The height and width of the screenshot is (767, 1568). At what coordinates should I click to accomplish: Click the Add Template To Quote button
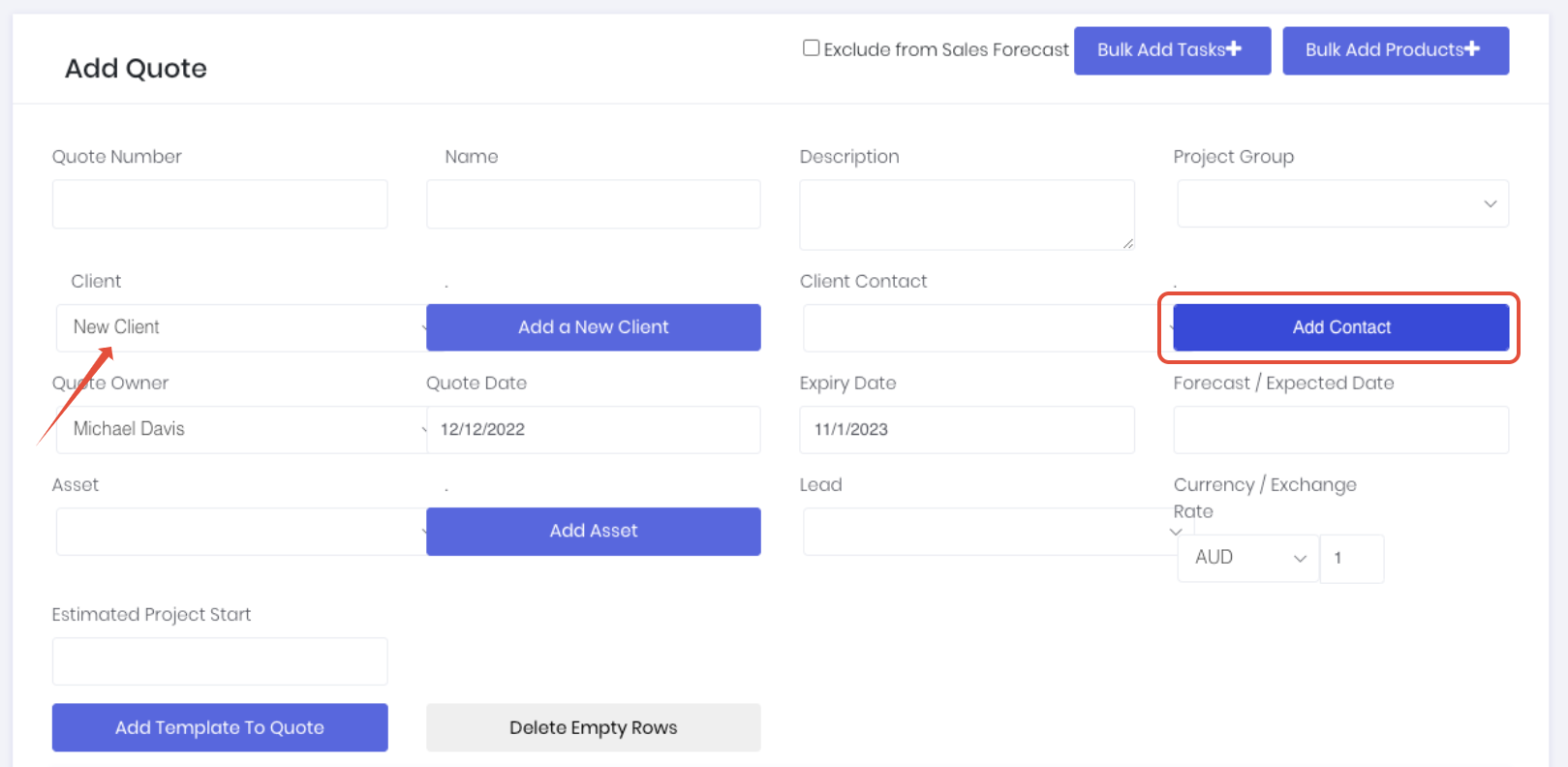pyautogui.click(x=219, y=727)
